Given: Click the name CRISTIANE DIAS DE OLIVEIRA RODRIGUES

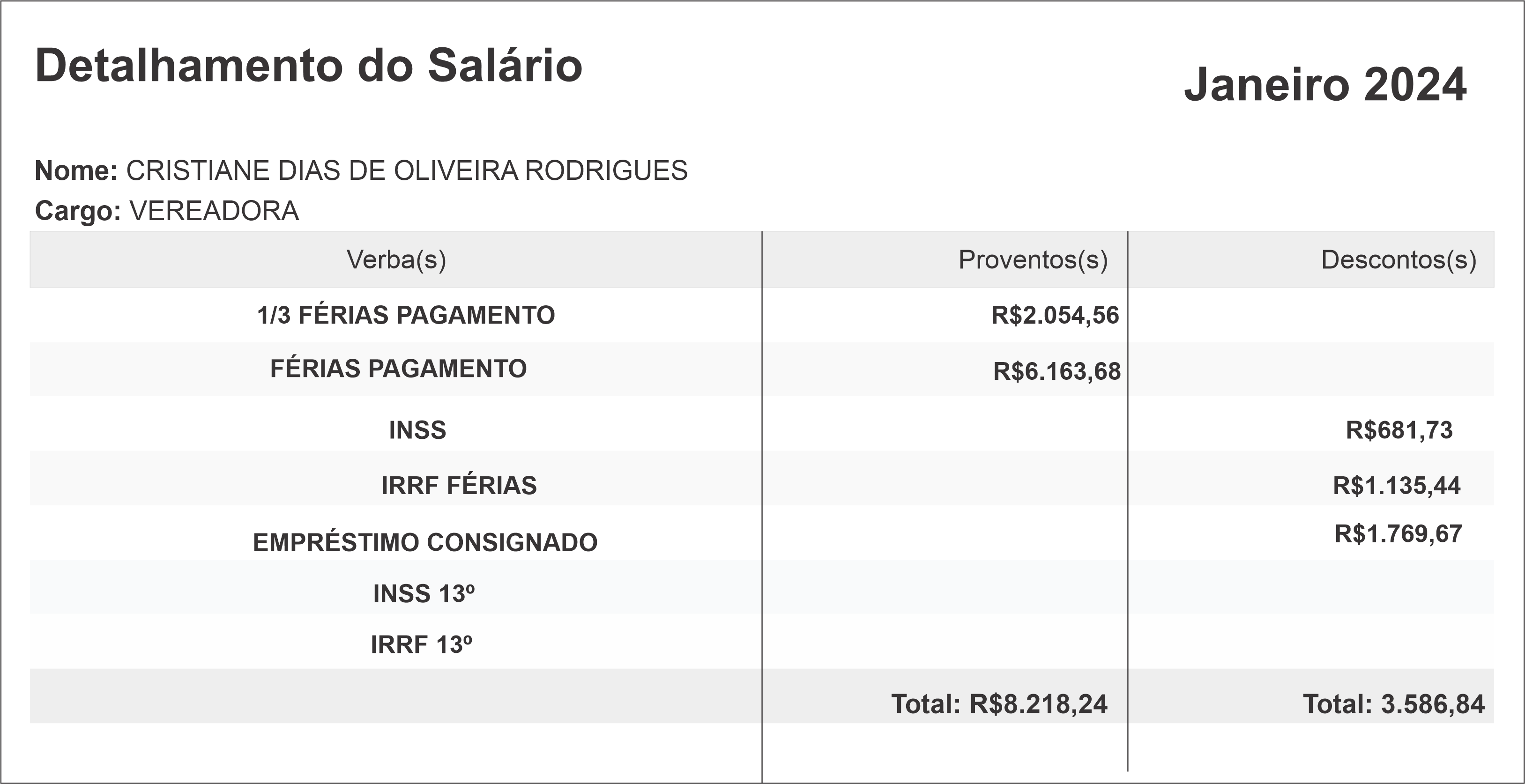Looking at the screenshot, I should click(407, 171).
